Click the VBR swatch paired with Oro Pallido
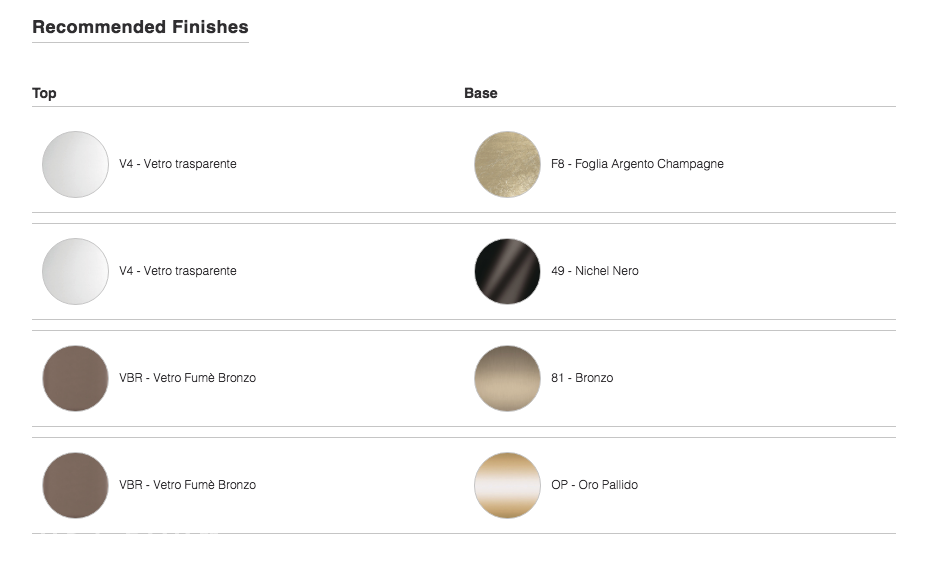Viewport: 933px width, 571px height. [76, 485]
